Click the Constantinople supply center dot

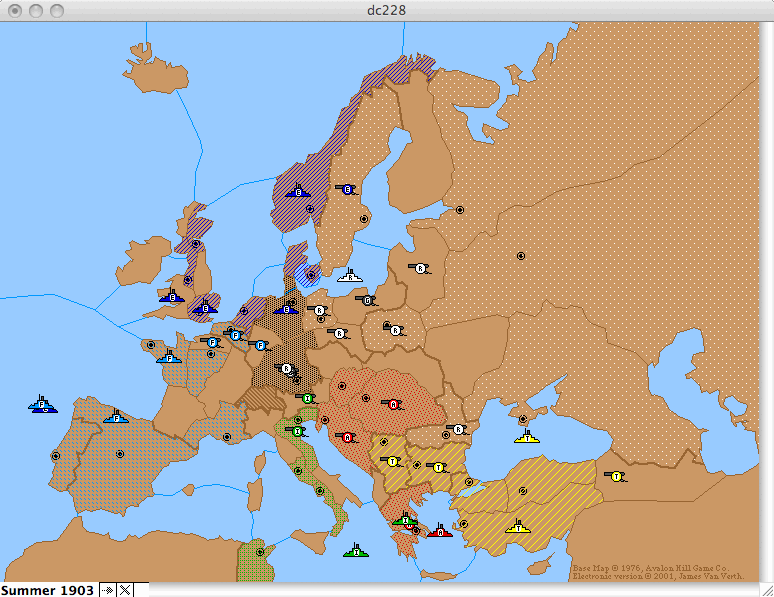[469, 482]
